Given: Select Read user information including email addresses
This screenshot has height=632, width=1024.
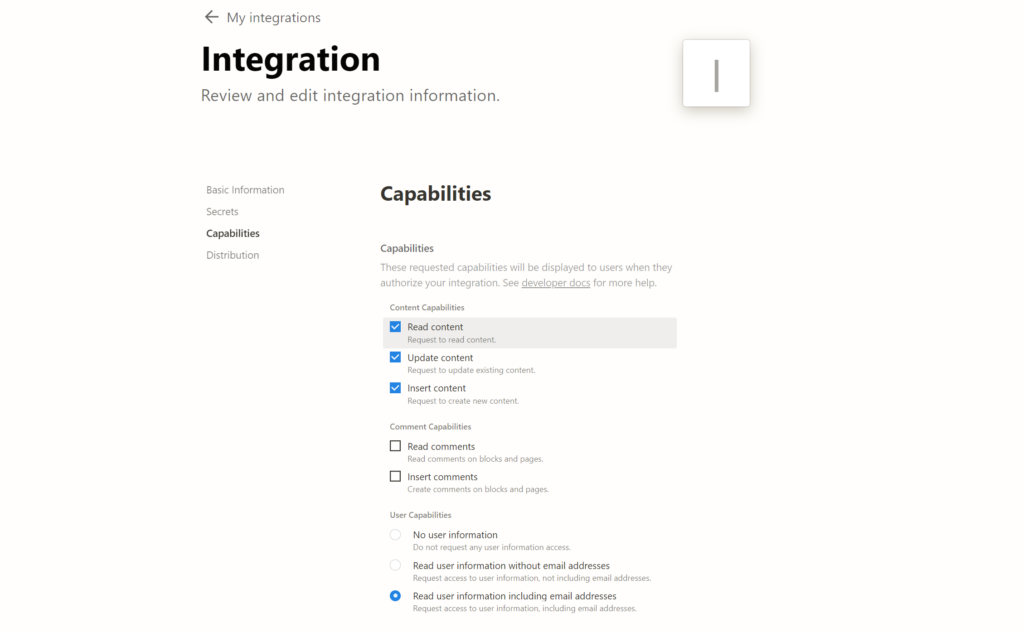Looking at the screenshot, I should pyautogui.click(x=395, y=595).
